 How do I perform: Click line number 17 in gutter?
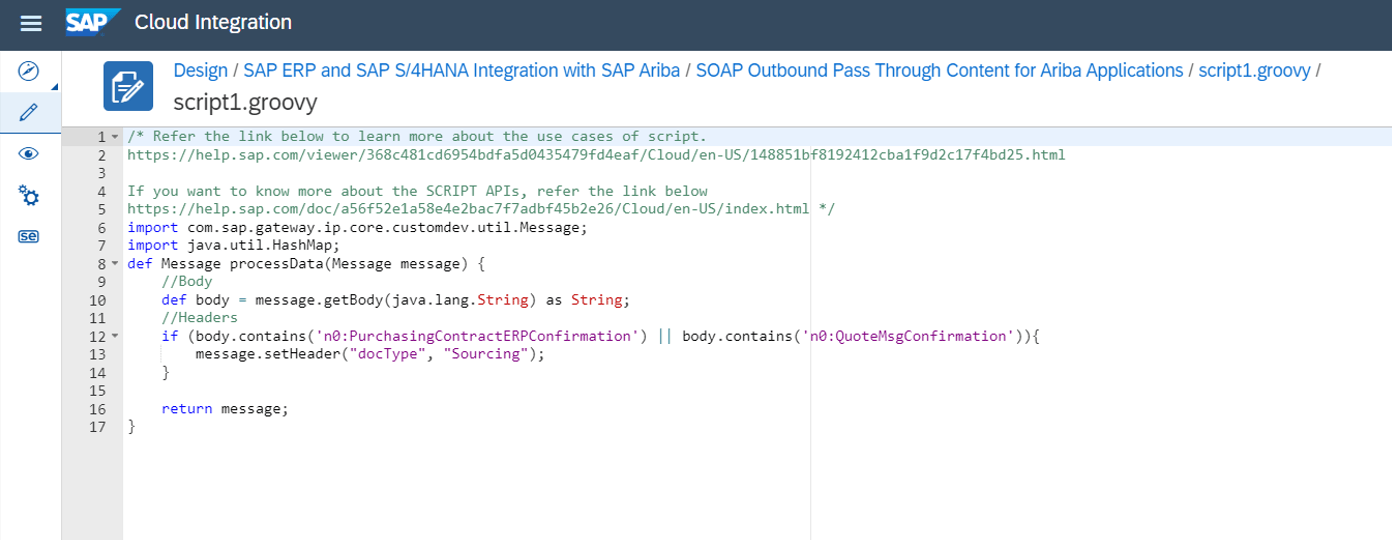point(97,426)
